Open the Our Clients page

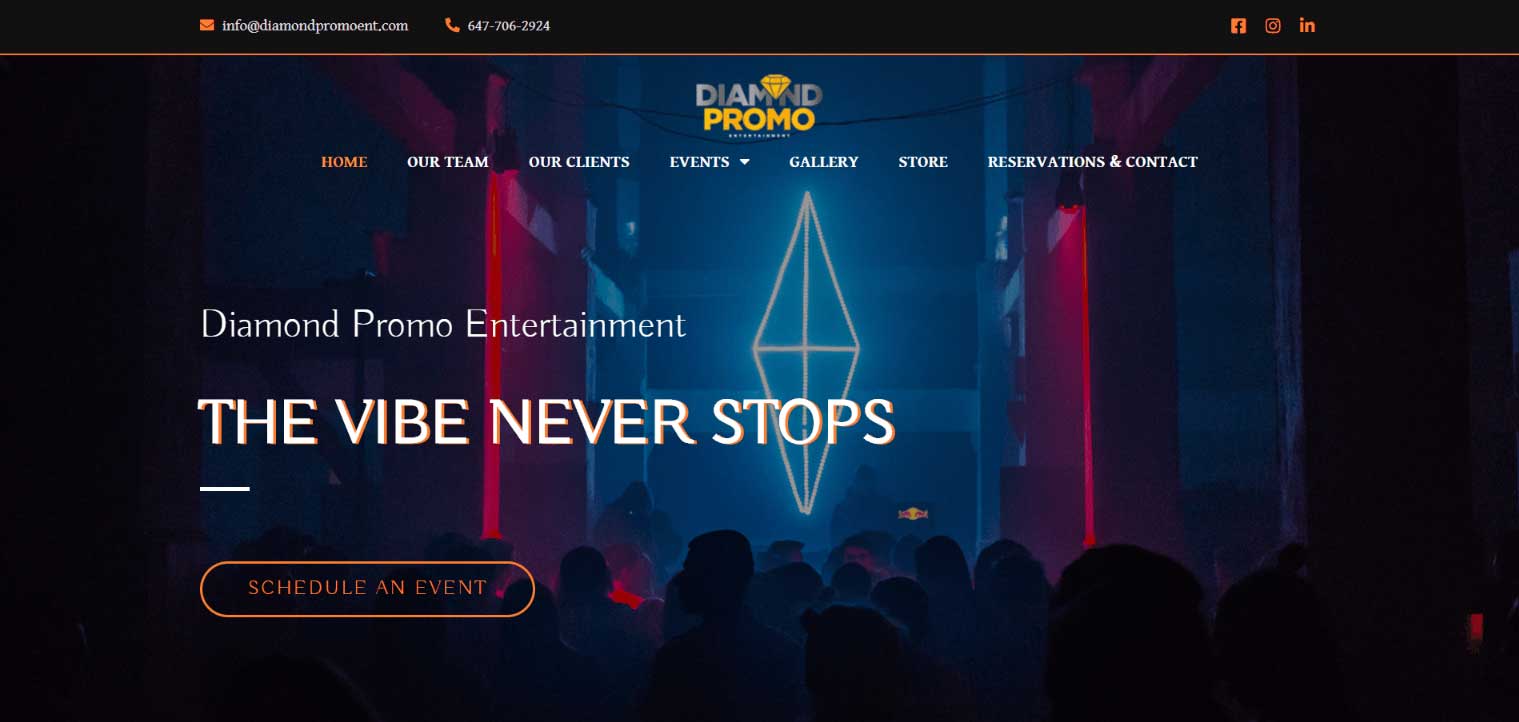[x=579, y=162]
